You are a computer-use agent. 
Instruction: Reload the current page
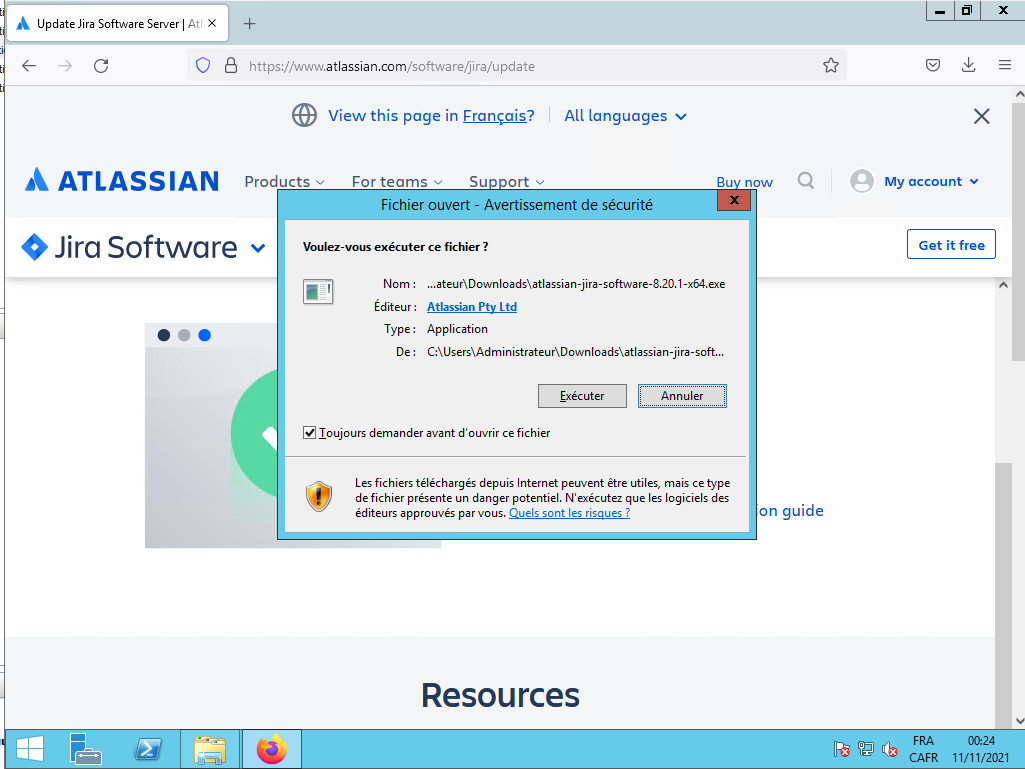(x=101, y=65)
